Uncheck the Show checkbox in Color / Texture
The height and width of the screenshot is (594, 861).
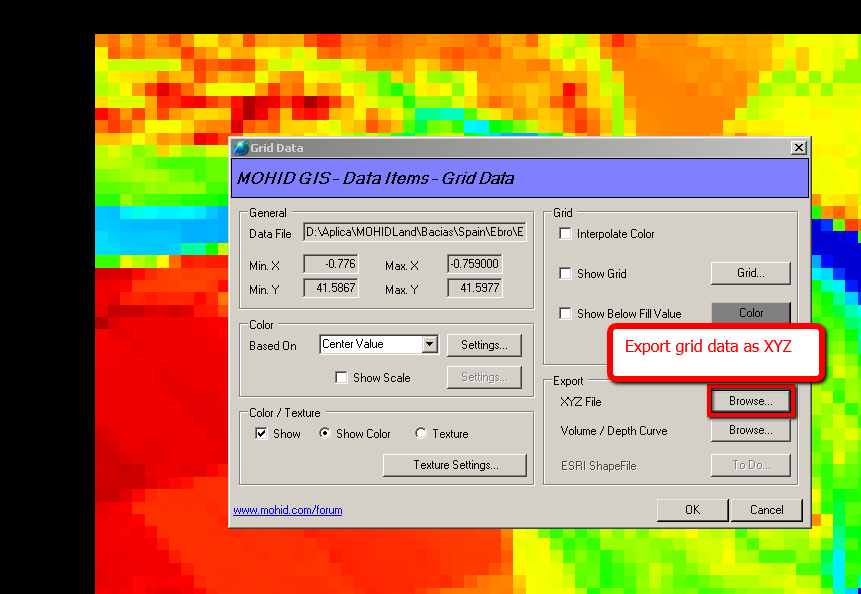[262, 434]
